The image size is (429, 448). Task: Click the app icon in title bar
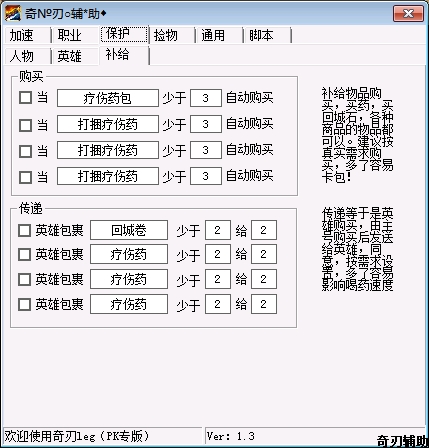coord(13,13)
